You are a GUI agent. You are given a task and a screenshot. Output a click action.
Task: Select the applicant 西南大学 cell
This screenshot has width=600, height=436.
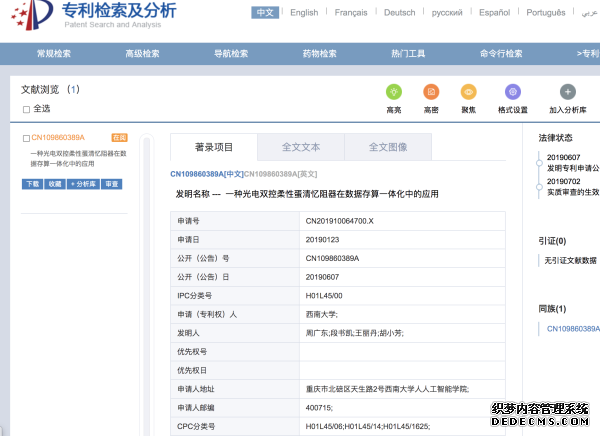click(x=402, y=315)
